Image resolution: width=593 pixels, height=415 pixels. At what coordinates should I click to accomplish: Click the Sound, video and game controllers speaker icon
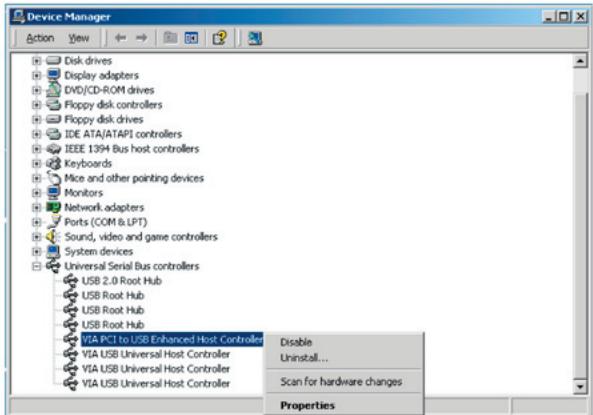point(53,236)
